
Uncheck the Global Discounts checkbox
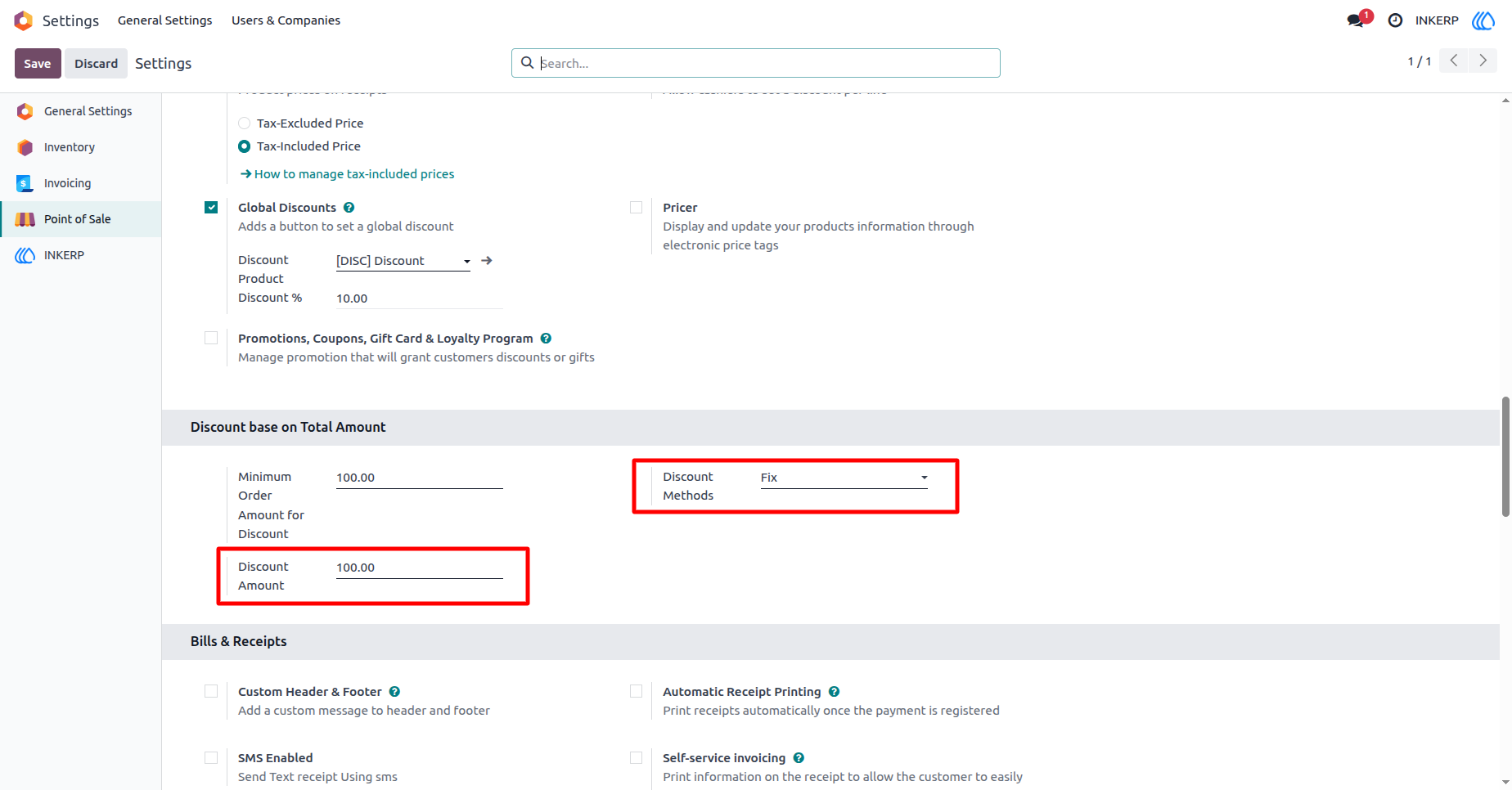[x=211, y=208]
